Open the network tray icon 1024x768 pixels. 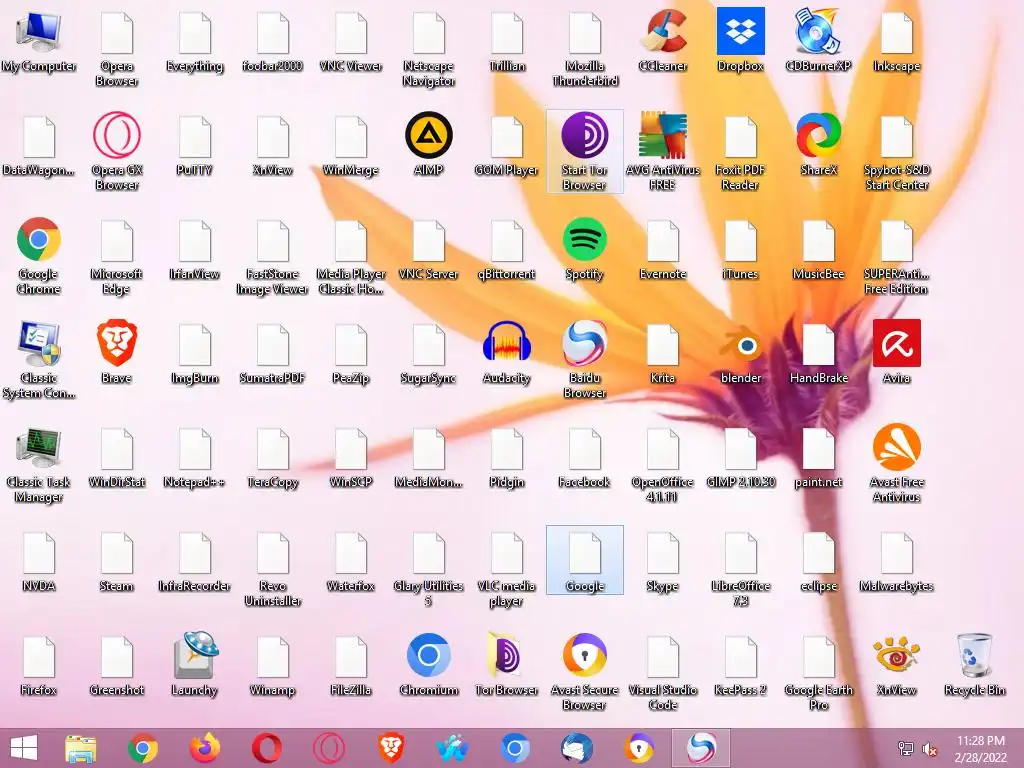click(x=905, y=748)
